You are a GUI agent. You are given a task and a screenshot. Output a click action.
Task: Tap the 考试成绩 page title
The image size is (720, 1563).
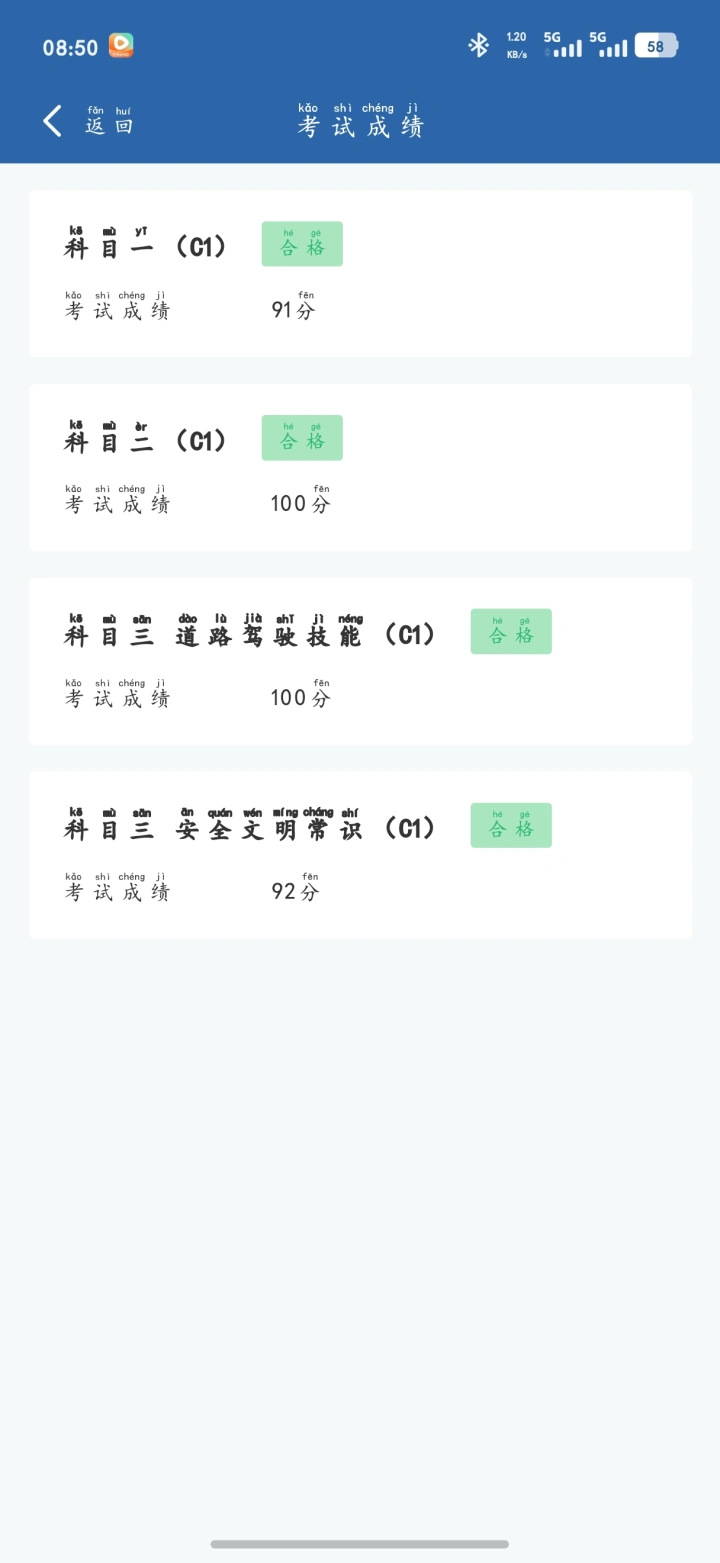pyautogui.click(x=360, y=124)
